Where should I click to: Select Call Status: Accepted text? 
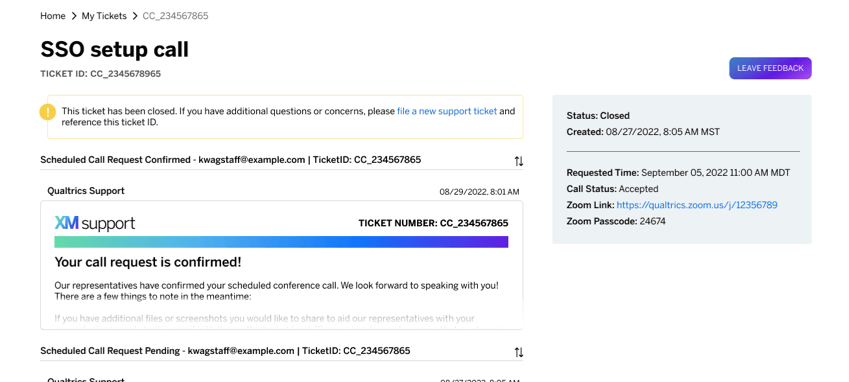pyautogui.click(x=612, y=189)
